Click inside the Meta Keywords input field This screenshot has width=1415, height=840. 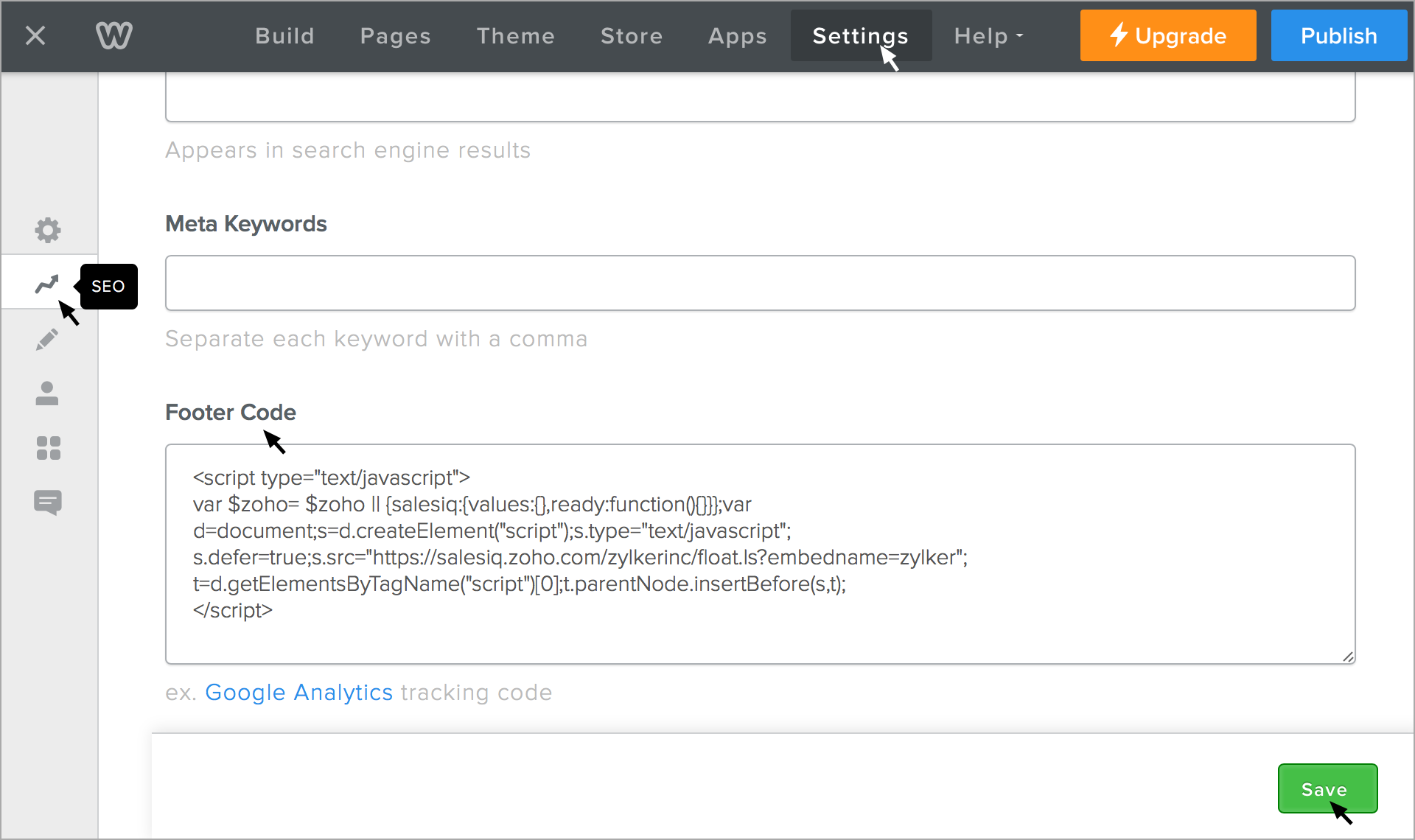click(760, 283)
